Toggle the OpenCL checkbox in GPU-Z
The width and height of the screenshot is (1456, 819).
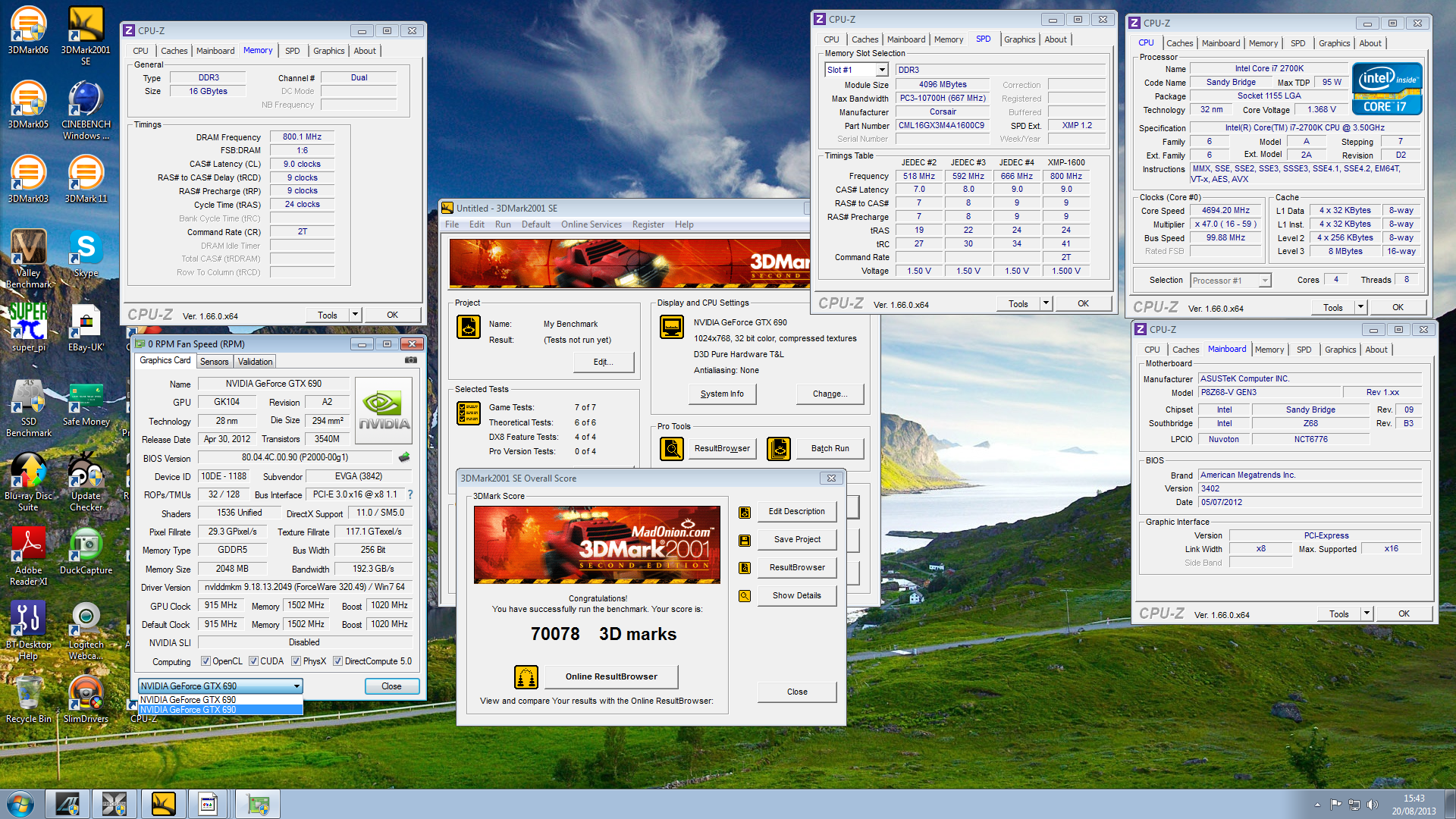(206, 661)
